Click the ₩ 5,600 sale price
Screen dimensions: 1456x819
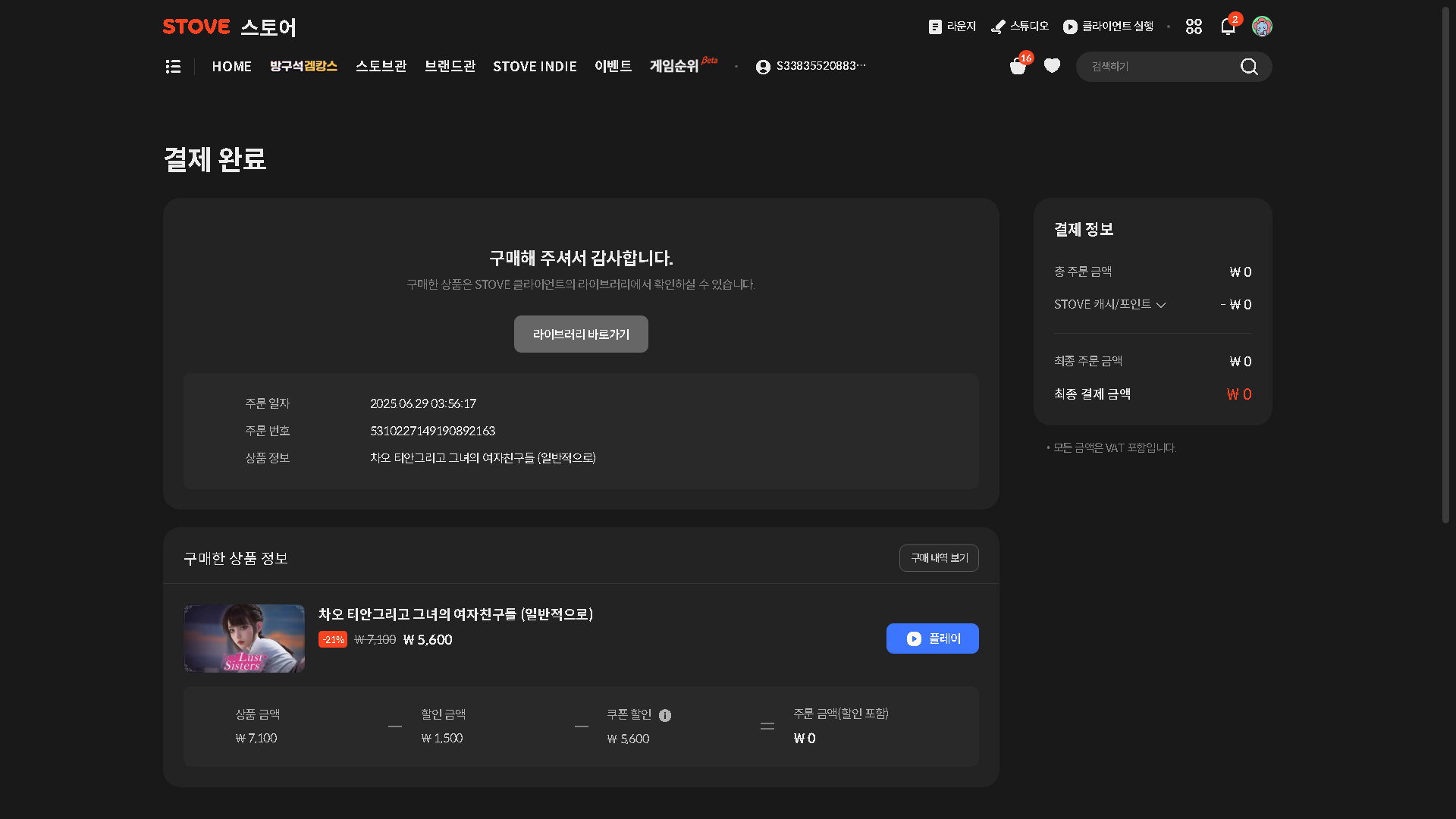[x=428, y=639]
